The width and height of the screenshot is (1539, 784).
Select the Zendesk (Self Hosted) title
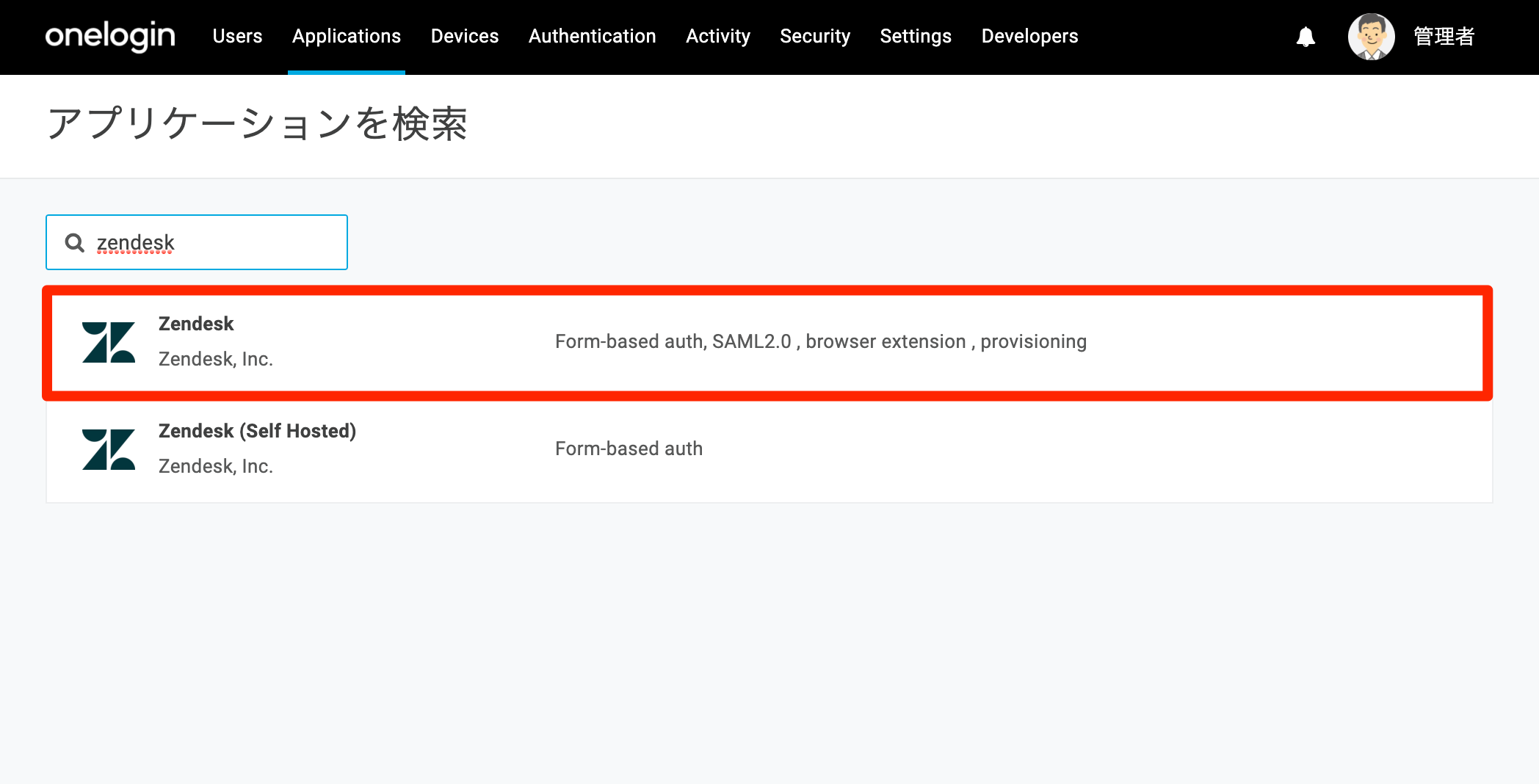click(x=257, y=431)
